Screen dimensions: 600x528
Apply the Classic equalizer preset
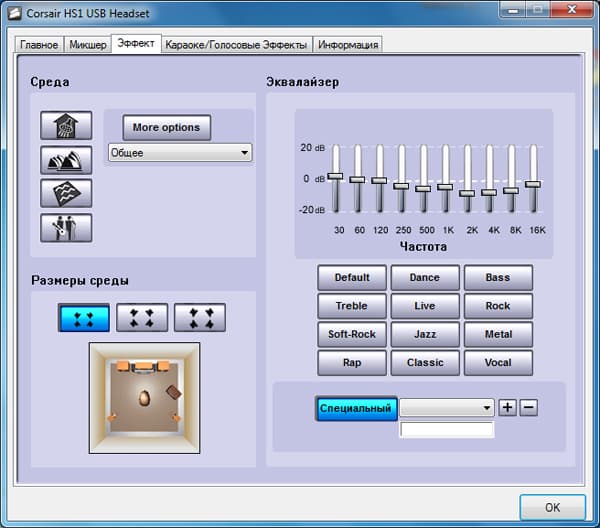point(425,362)
